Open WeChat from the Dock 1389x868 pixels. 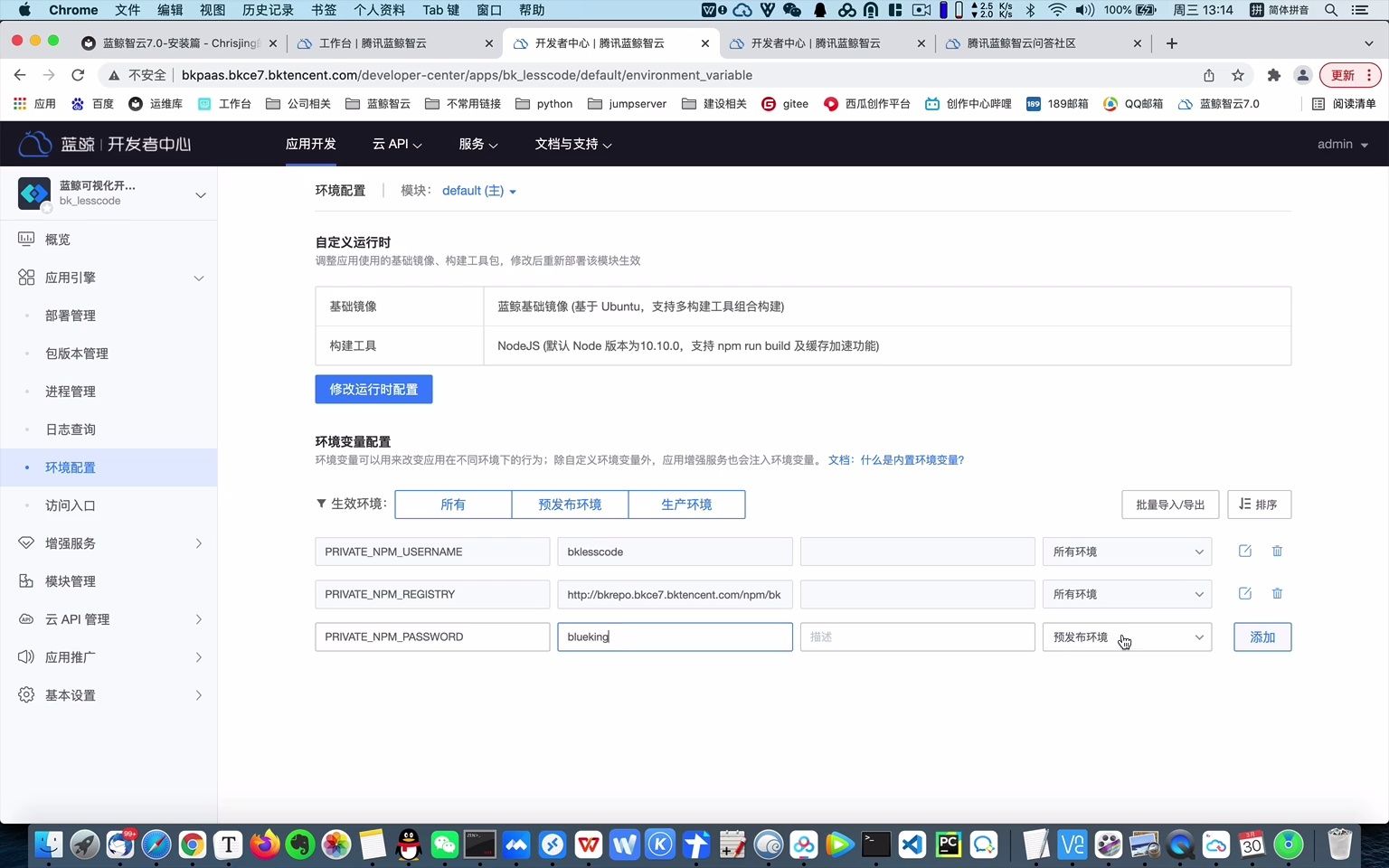[445, 844]
